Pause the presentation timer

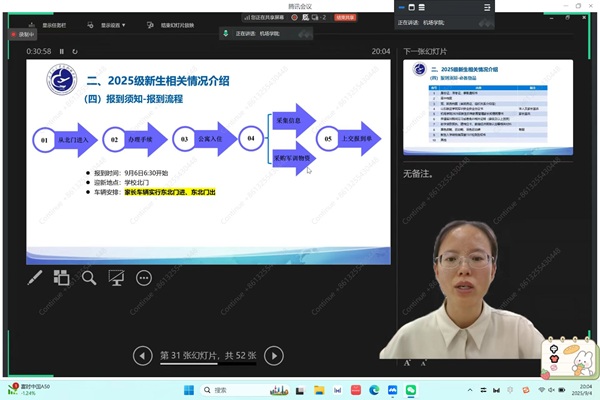click(x=61, y=51)
